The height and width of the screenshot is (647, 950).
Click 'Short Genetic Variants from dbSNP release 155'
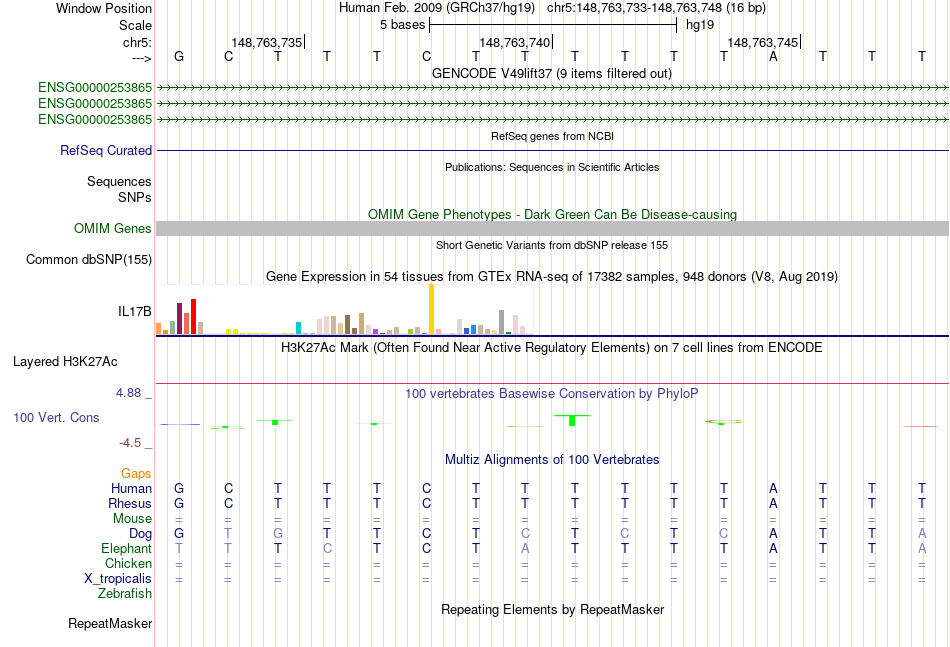pos(552,245)
